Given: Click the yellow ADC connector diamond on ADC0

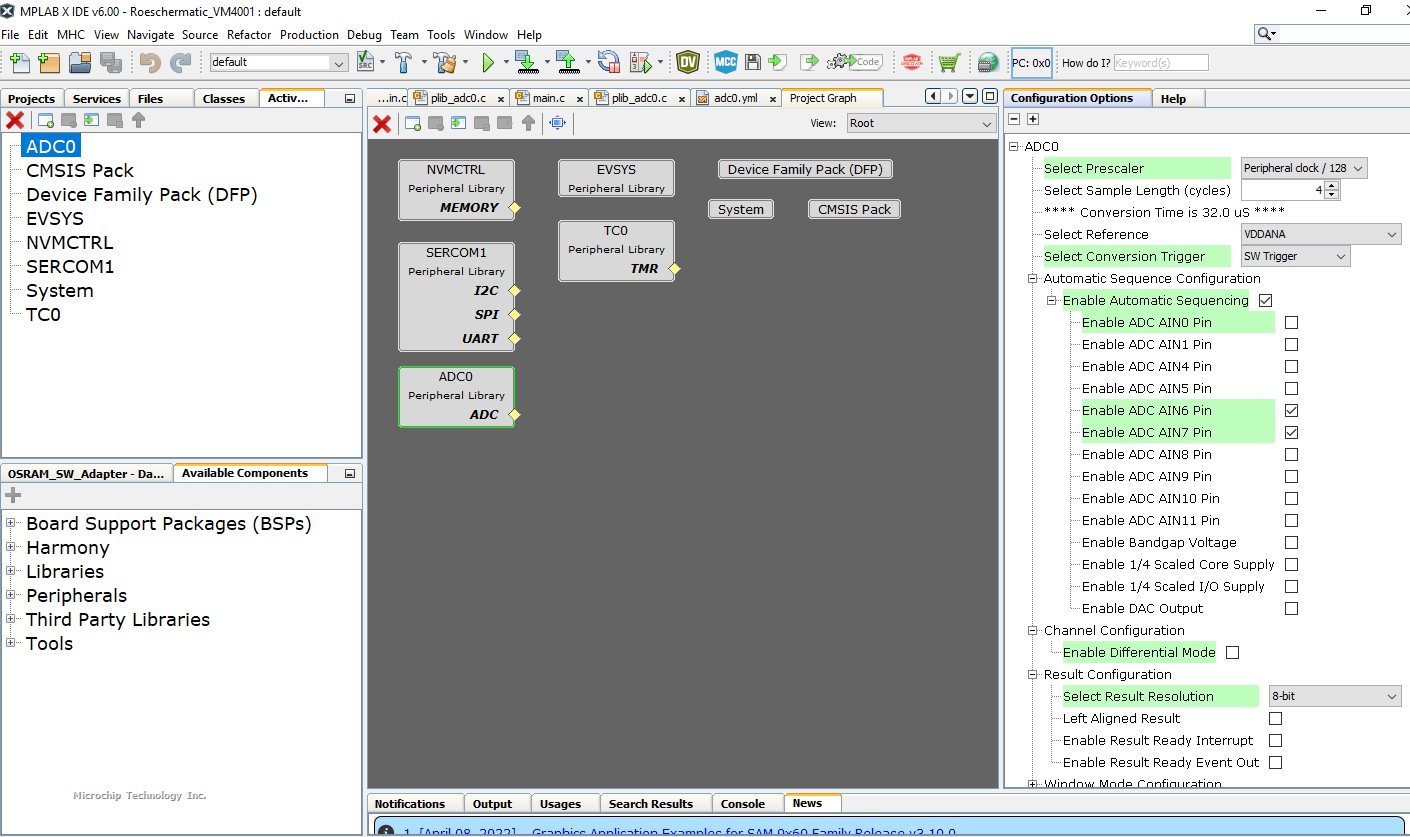Looking at the screenshot, I should [515, 414].
